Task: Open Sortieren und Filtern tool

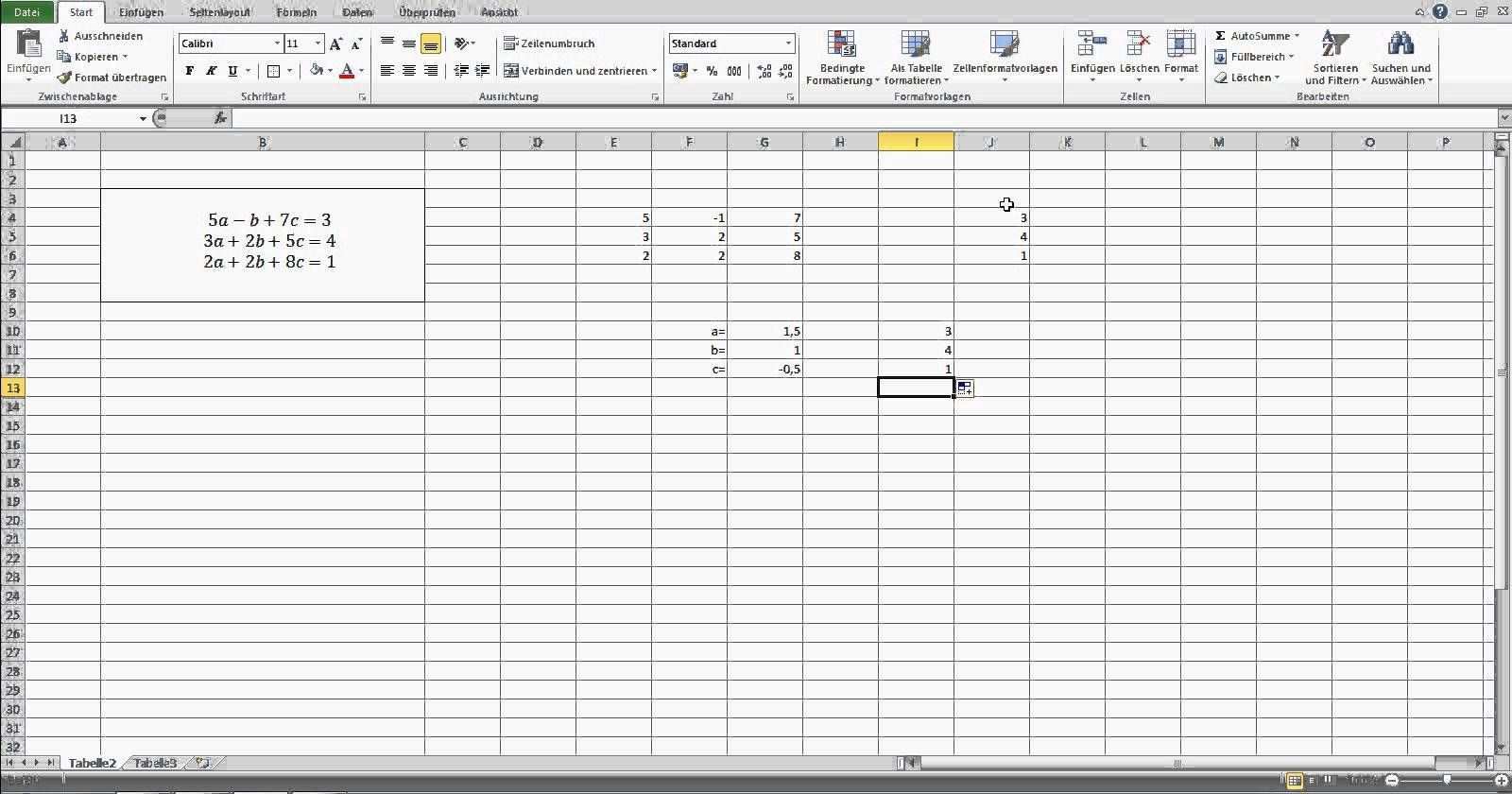Action: click(x=1334, y=57)
